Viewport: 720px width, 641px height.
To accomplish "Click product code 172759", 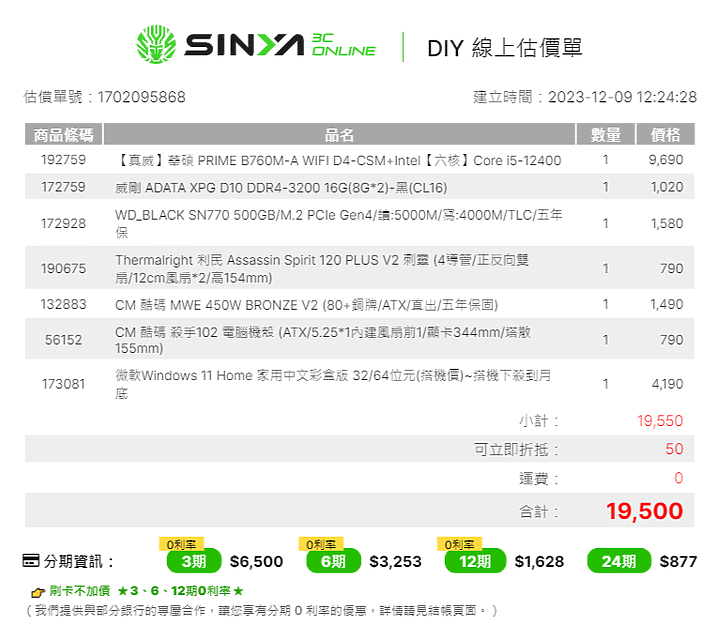I will pos(63,187).
